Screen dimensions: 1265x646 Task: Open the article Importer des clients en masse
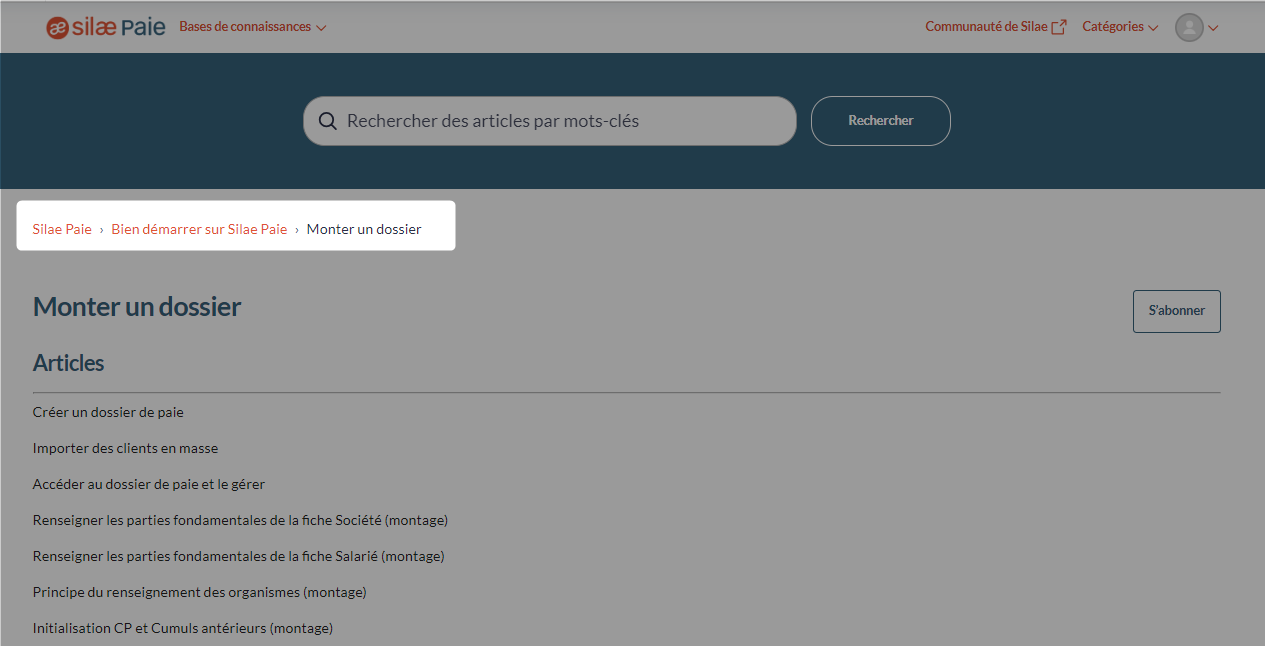(x=125, y=447)
